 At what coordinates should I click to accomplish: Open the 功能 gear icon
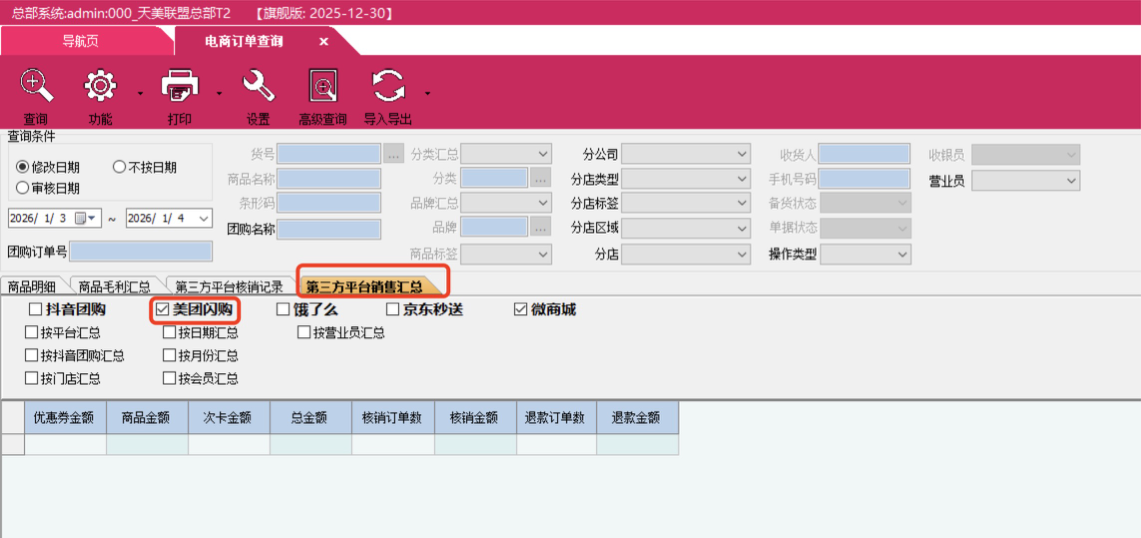point(100,88)
